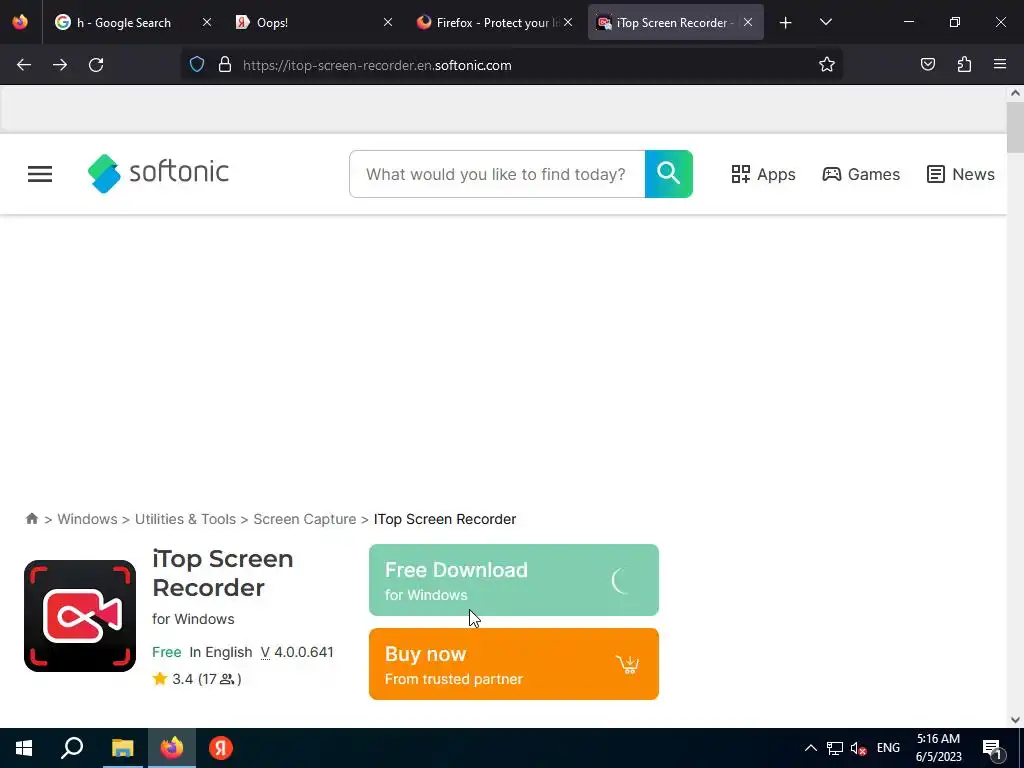Expand the list all tabs dropdown
The width and height of the screenshot is (1024, 768).
click(825, 22)
